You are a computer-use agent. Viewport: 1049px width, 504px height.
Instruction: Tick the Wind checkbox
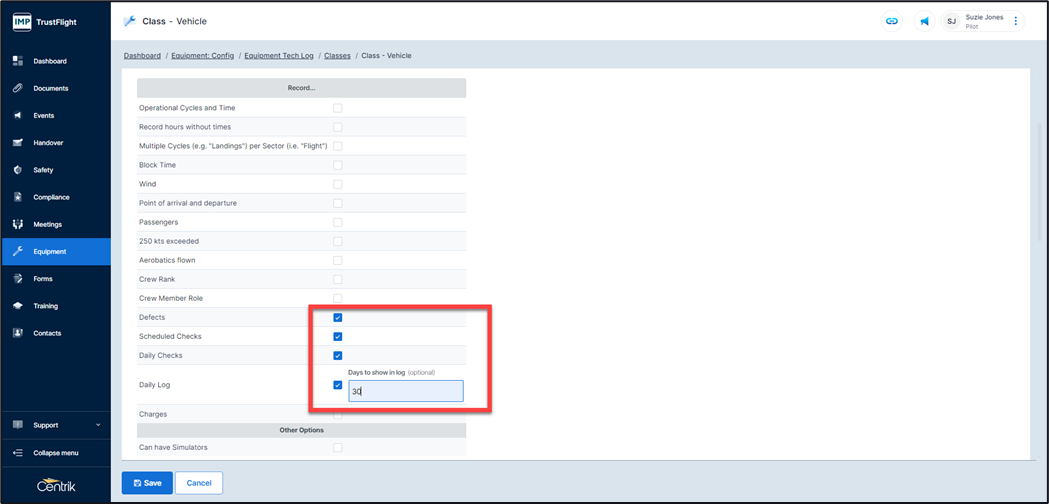pos(338,184)
